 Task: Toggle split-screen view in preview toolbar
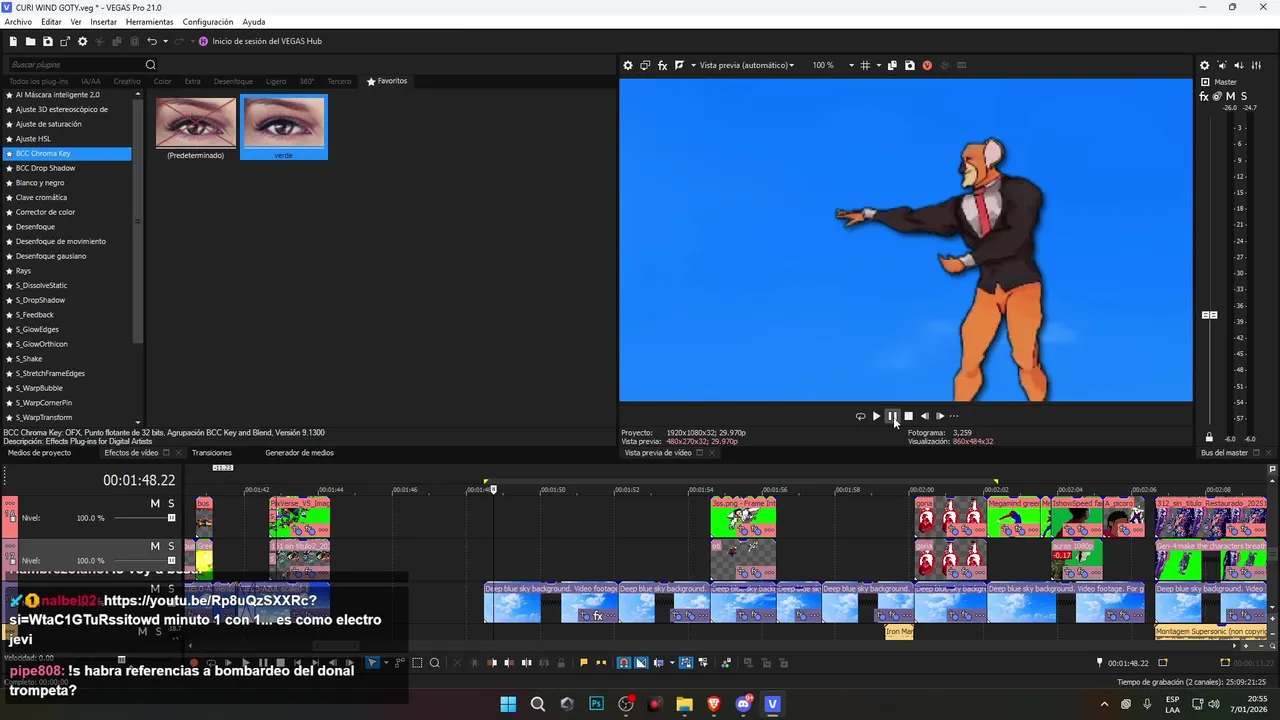point(680,65)
